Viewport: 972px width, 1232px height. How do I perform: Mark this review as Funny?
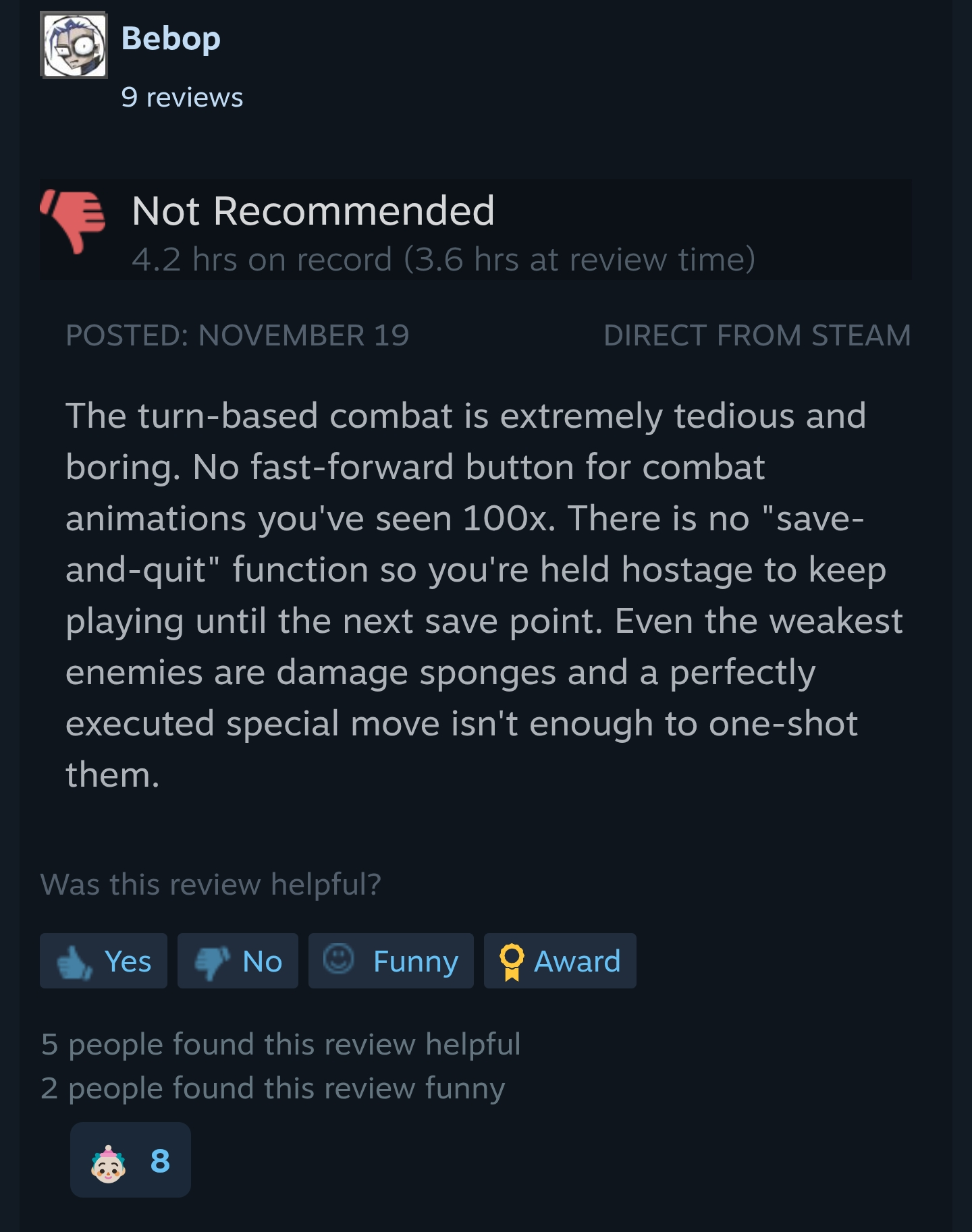(x=391, y=961)
